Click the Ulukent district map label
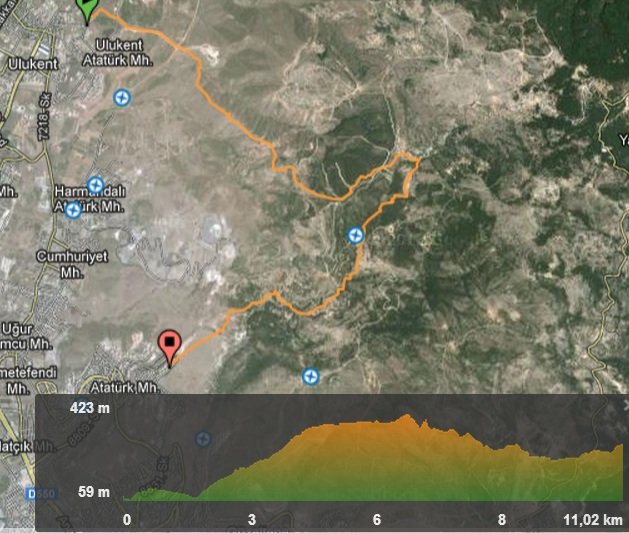Viewport: 629px width, 533px height. [x=33, y=64]
